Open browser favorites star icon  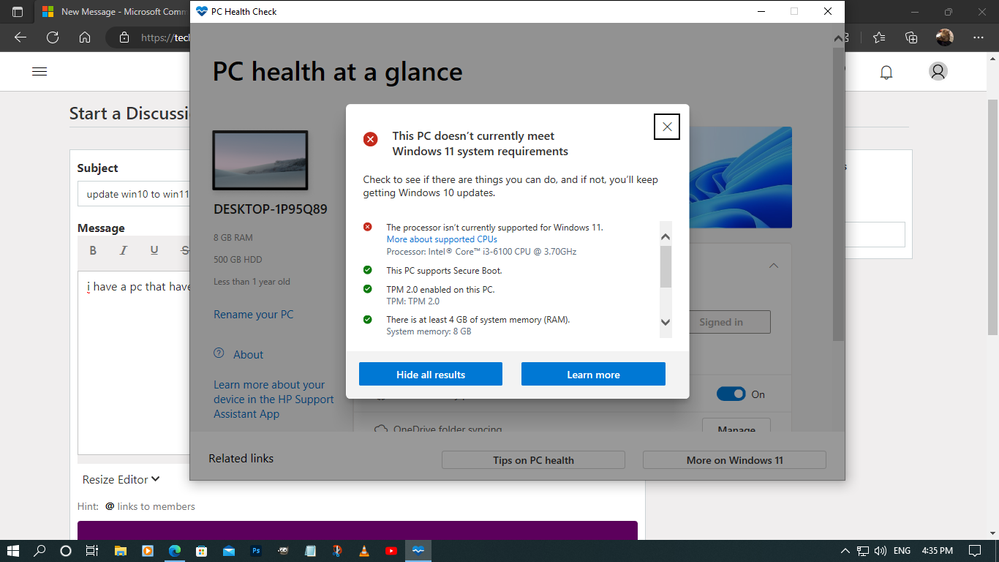pos(879,38)
